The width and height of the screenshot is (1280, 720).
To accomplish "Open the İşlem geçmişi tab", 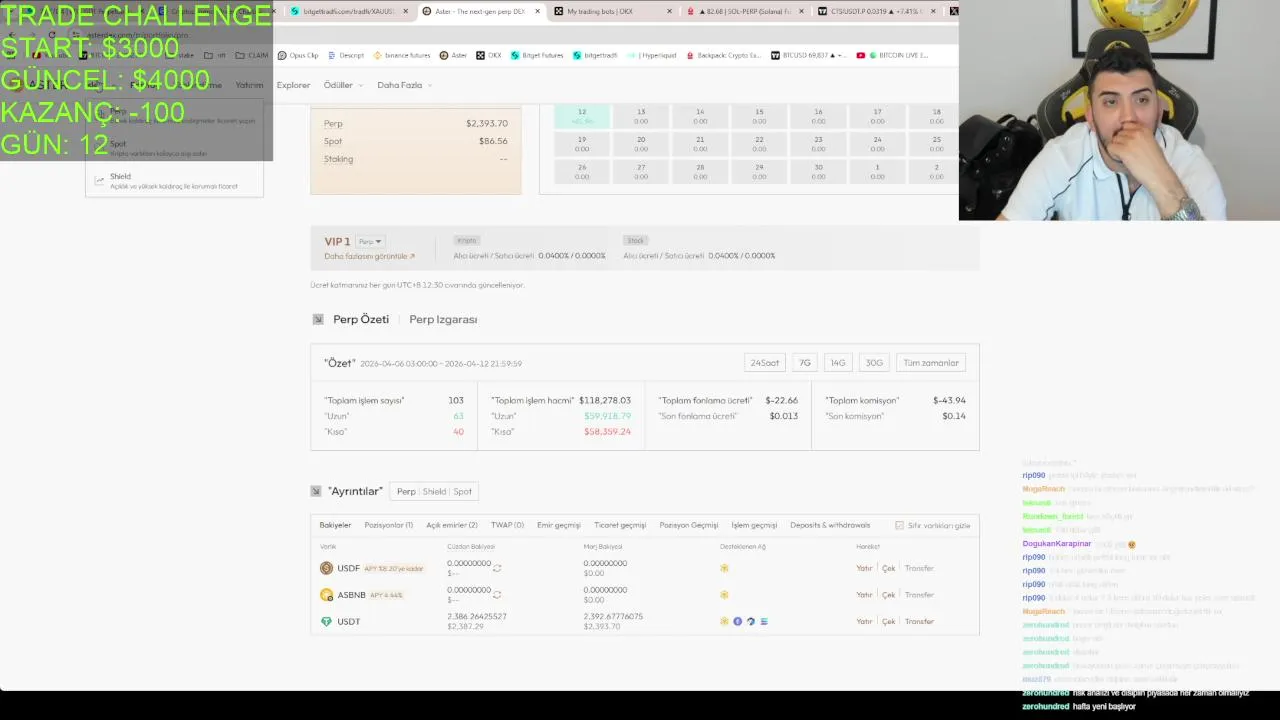I will [x=754, y=525].
